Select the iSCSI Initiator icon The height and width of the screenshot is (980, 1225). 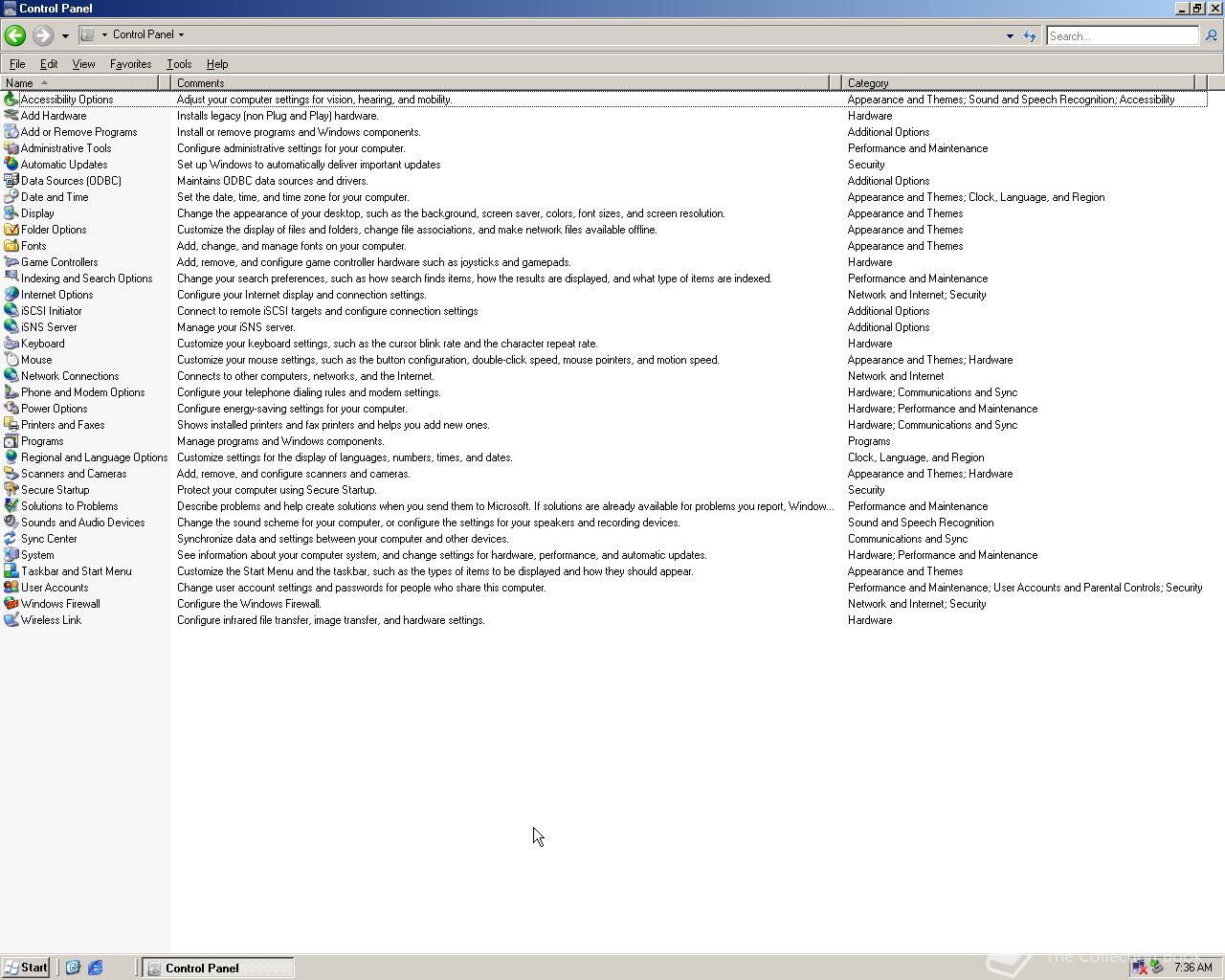11,311
